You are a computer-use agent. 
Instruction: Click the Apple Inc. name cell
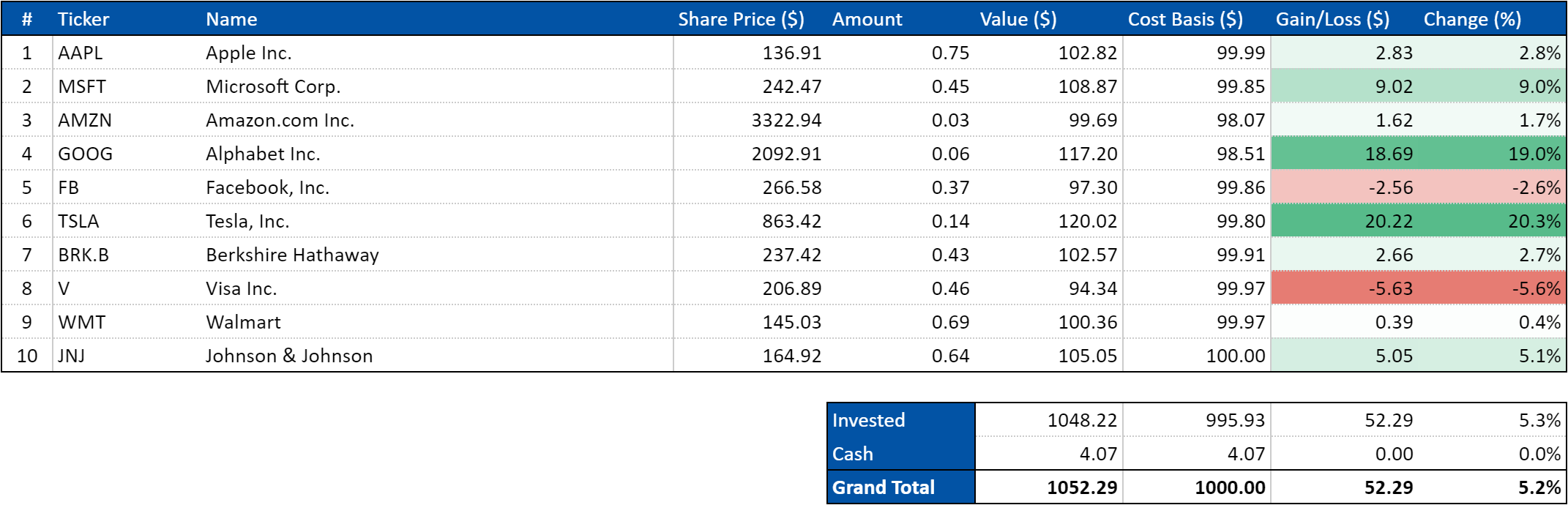pos(437,53)
